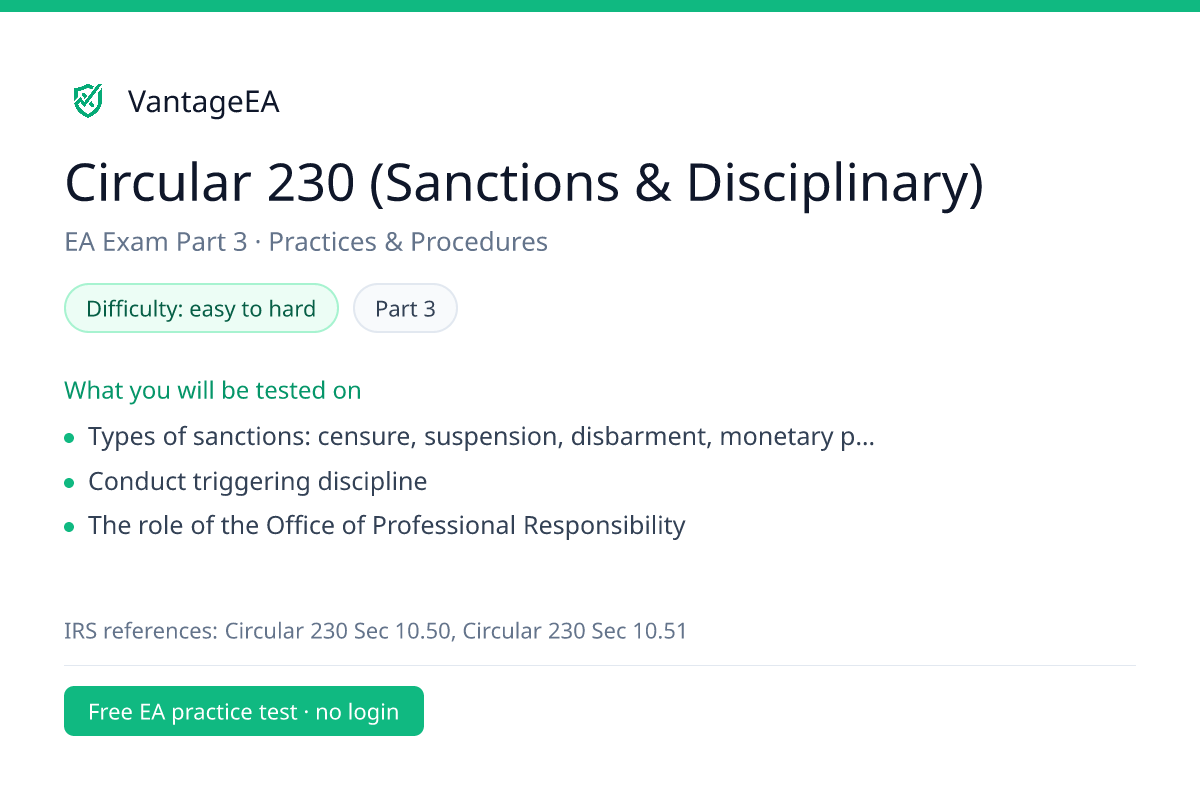Select the Office of Professional Responsibility topic
1200x800 pixels.
[x=386, y=525]
